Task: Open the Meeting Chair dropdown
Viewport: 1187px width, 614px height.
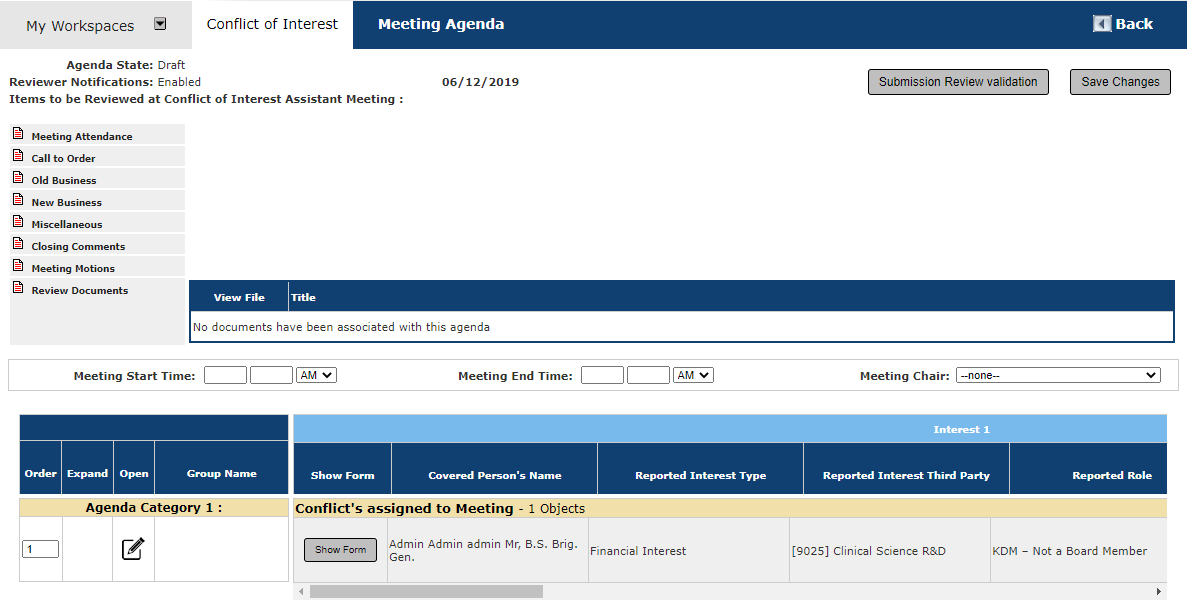Action: coord(1058,376)
